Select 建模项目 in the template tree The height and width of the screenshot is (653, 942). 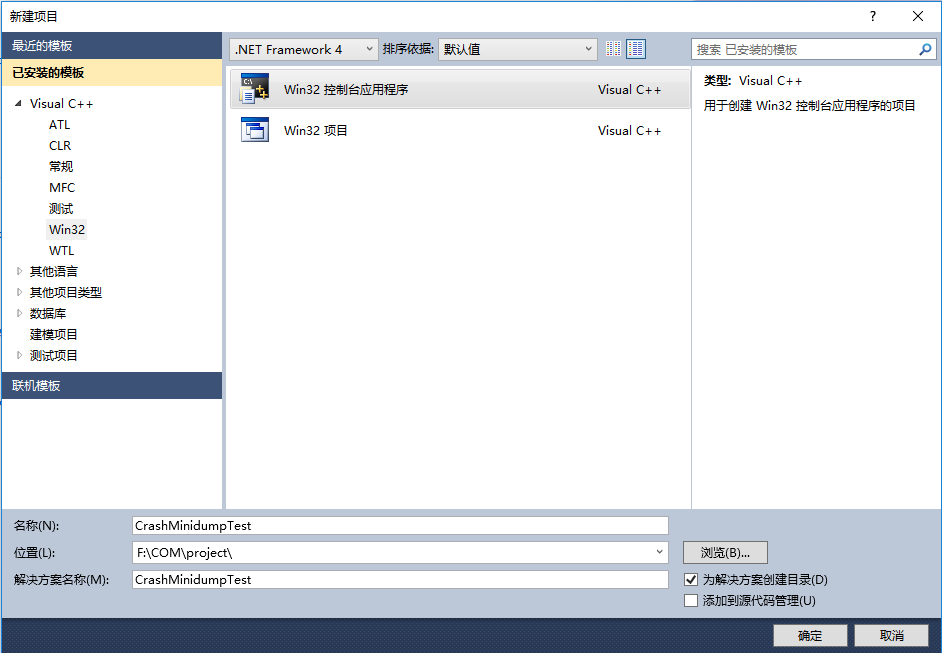[53, 335]
